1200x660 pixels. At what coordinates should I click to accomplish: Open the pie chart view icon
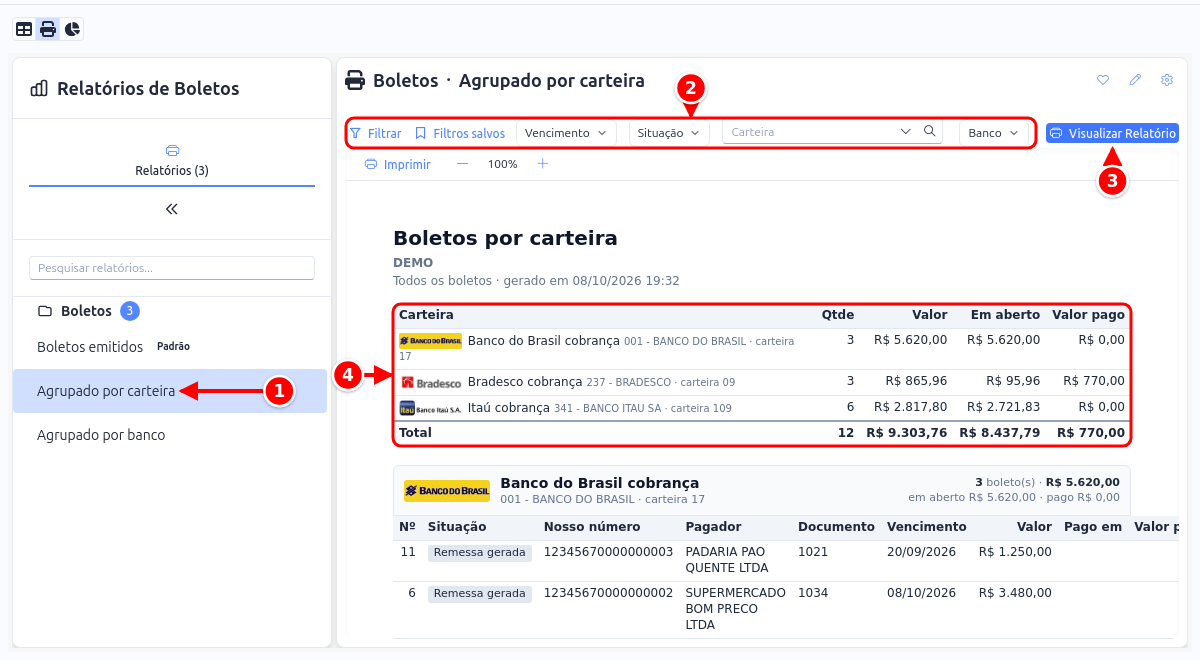(72, 29)
